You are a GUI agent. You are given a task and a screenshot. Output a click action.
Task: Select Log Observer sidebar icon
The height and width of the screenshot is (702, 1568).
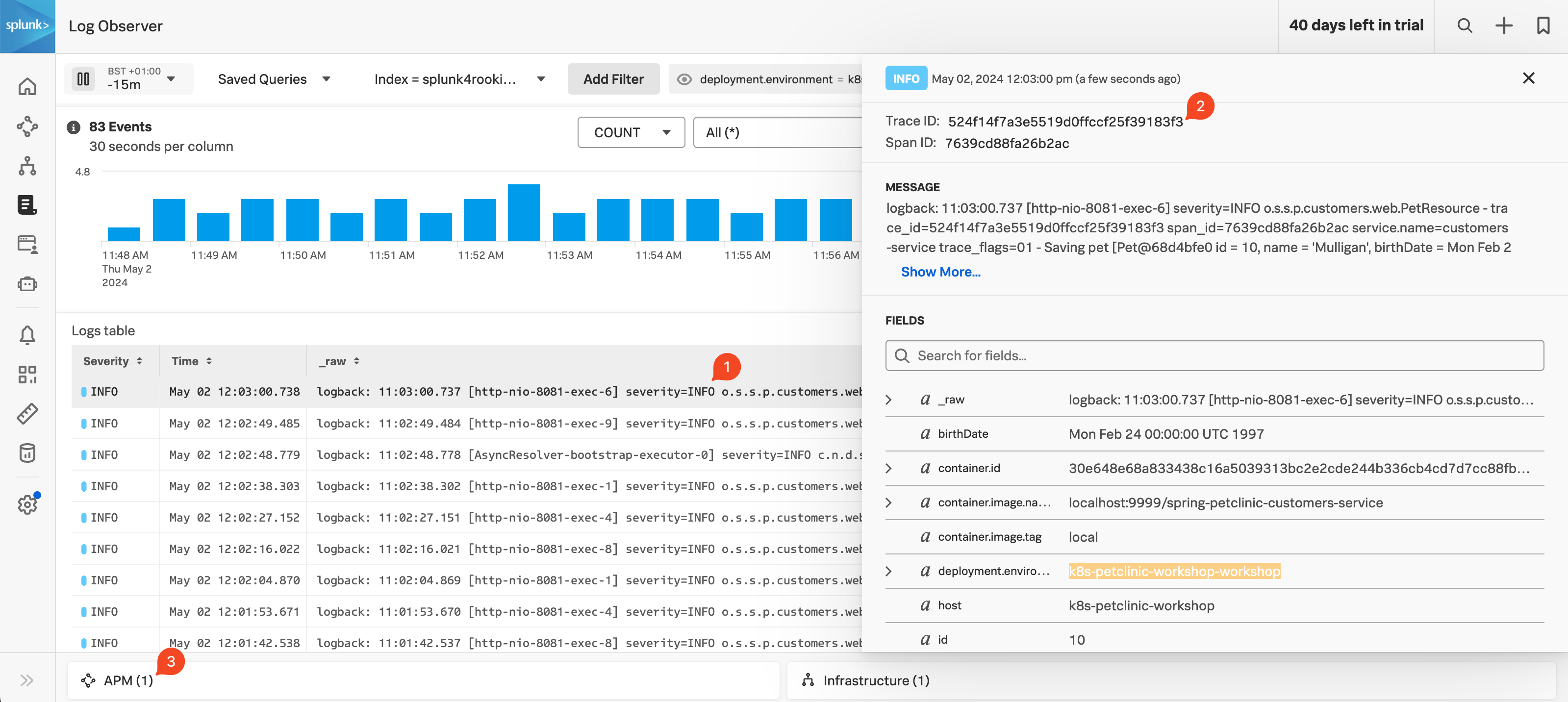point(27,205)
